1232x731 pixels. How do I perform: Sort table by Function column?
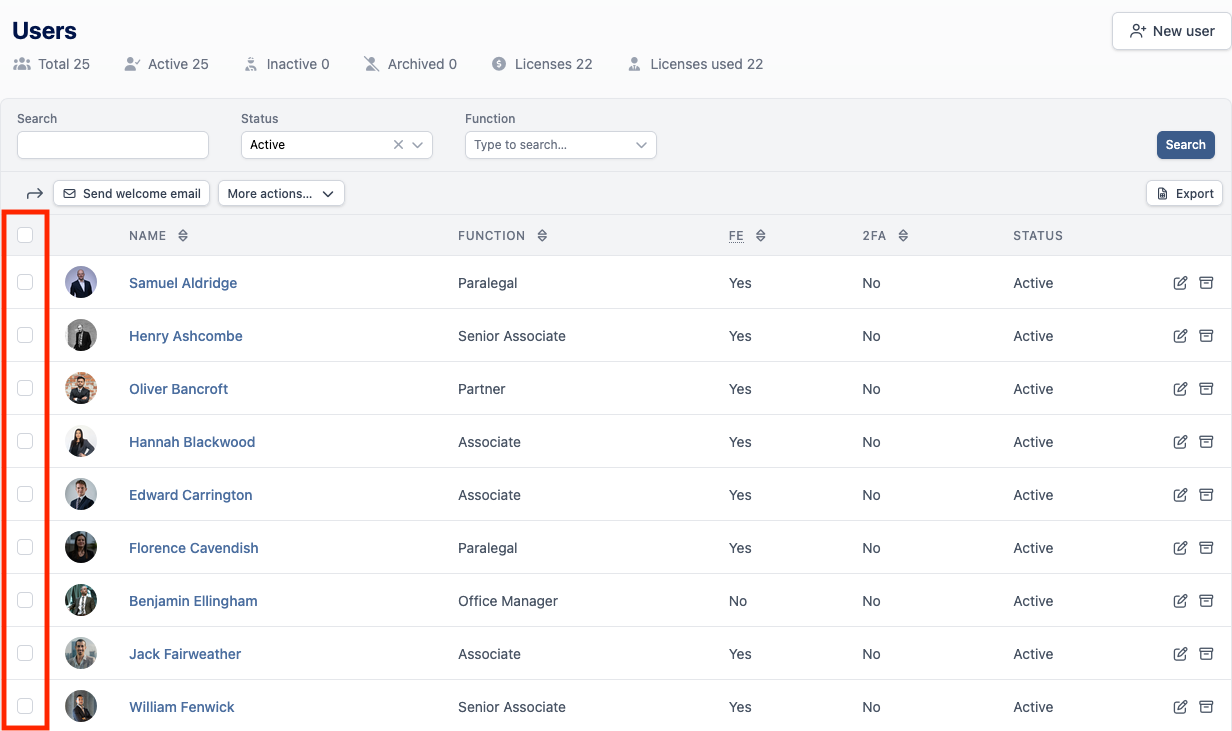coord(542,236)
